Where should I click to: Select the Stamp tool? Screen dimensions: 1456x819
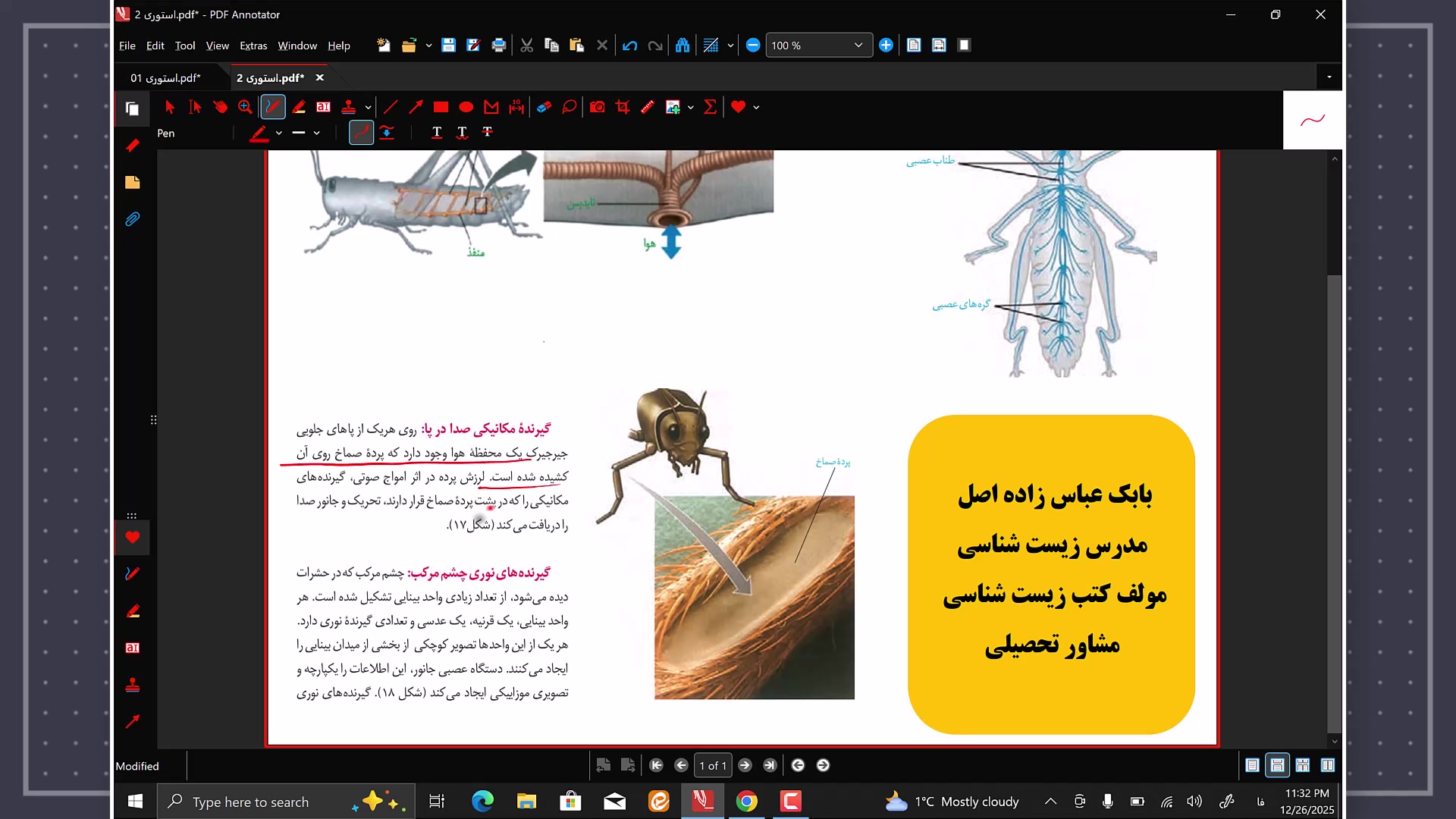(x=348, y=107)
